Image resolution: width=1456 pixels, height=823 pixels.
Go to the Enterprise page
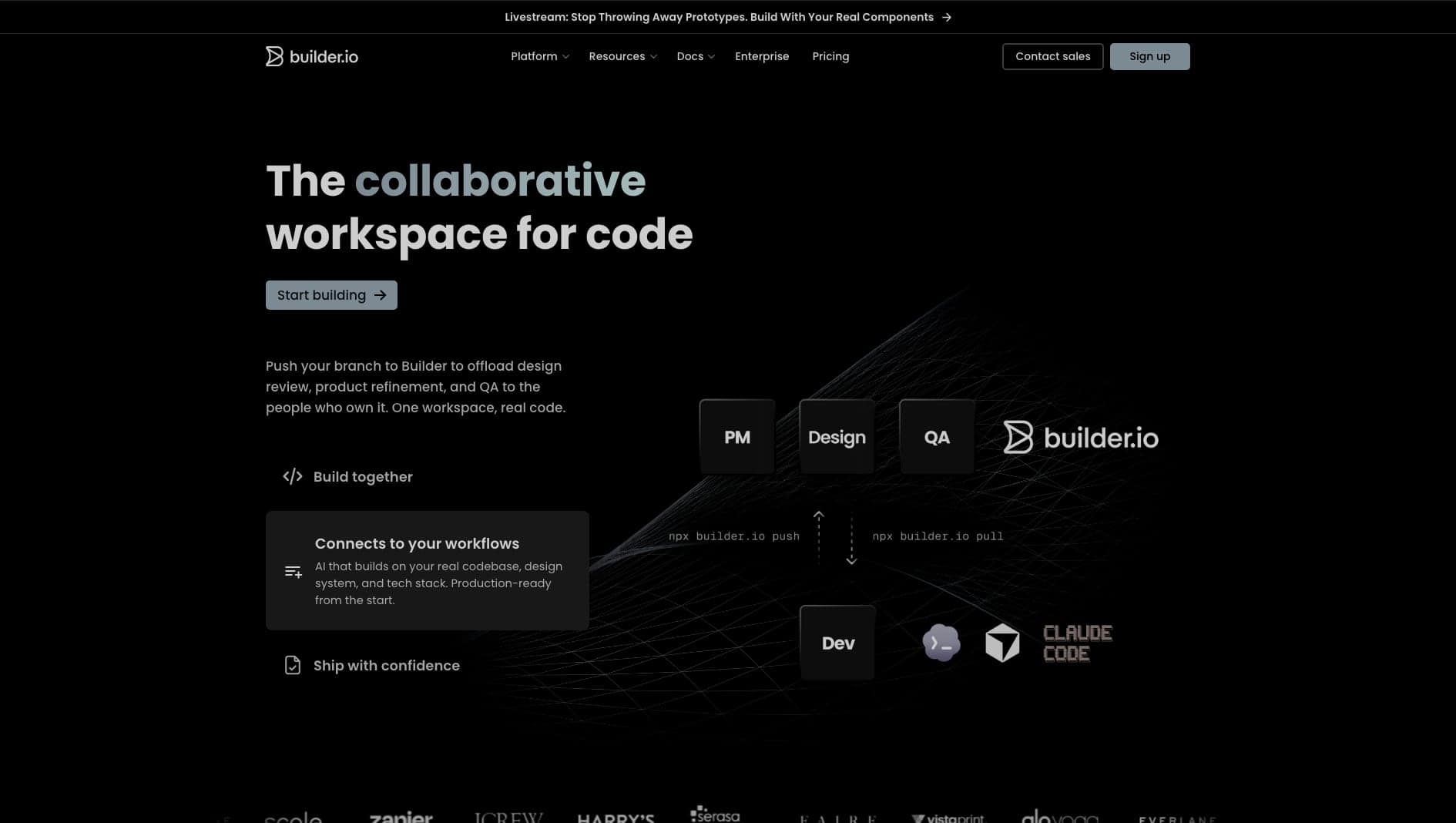point(762,56)
